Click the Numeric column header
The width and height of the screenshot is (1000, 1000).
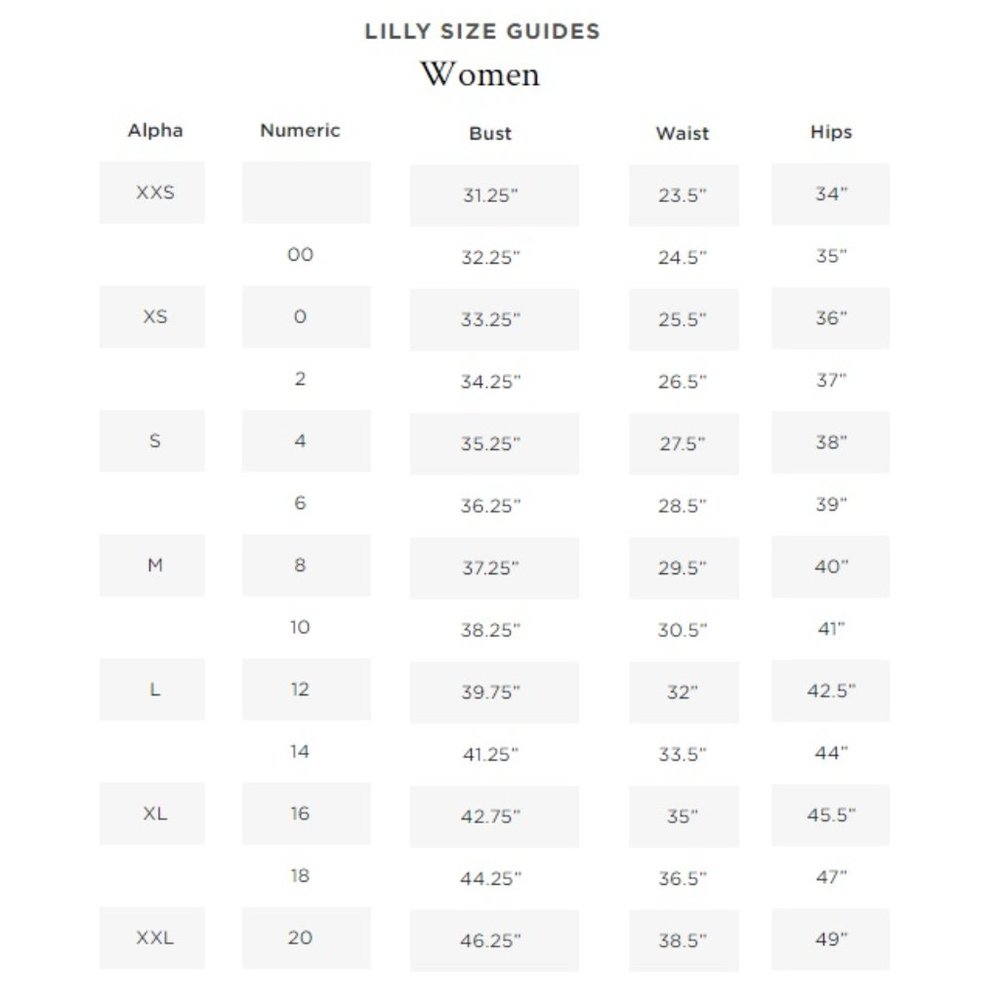point(300,130)
